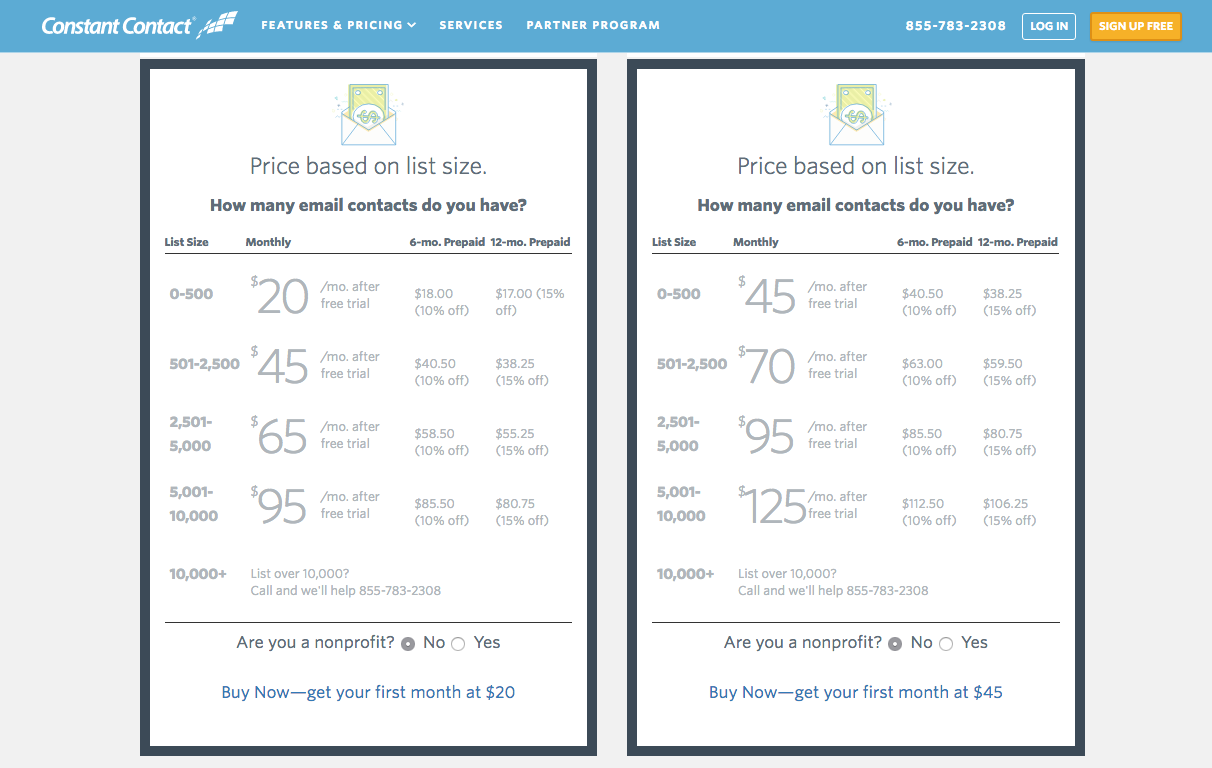Open the Partner Program page

(593, 25)
